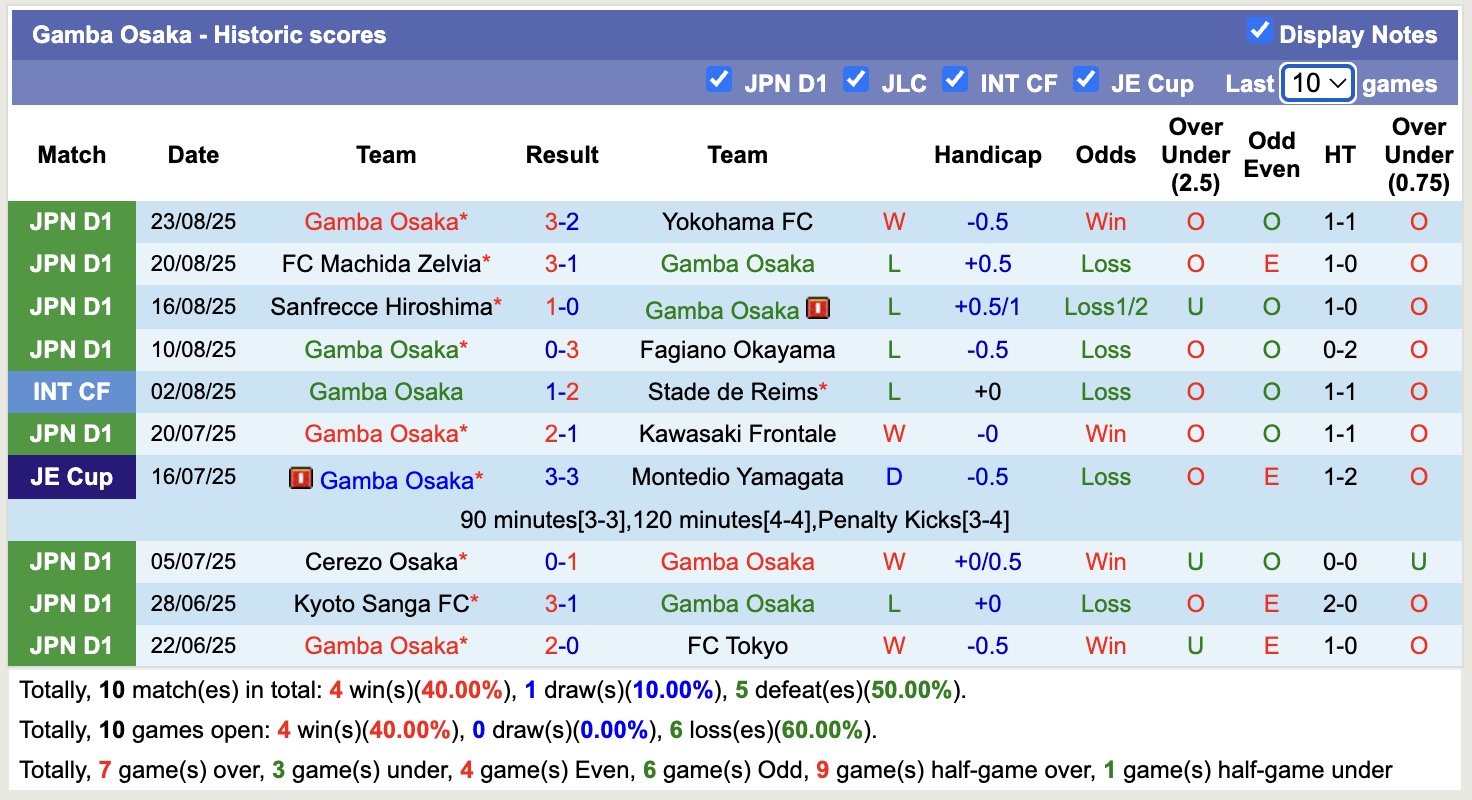This screenshot has width=1472, height=800.
Task: Uncheck the JPN D1 filter checkbox
Action: (x=718, y=79)
